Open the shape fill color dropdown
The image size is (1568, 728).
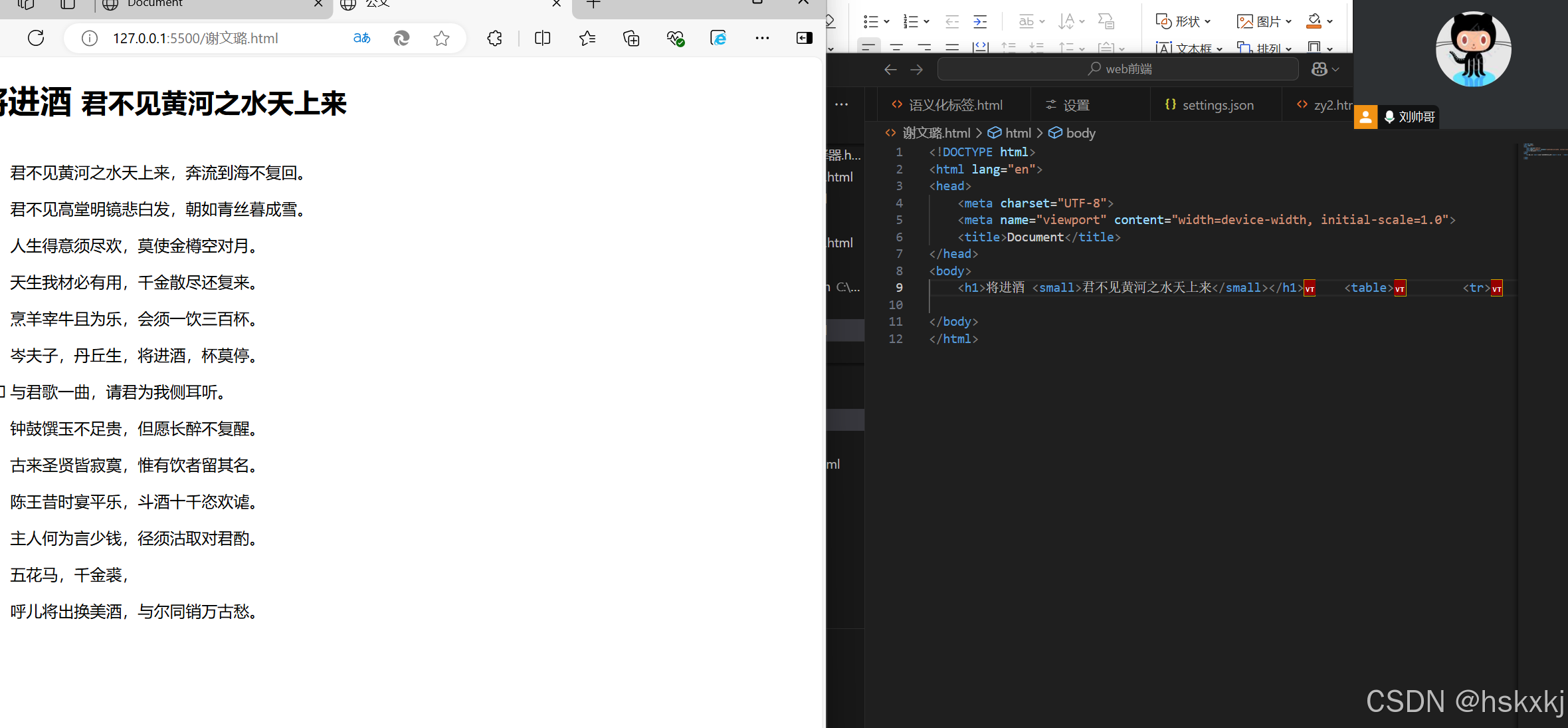click(1330, 22)
